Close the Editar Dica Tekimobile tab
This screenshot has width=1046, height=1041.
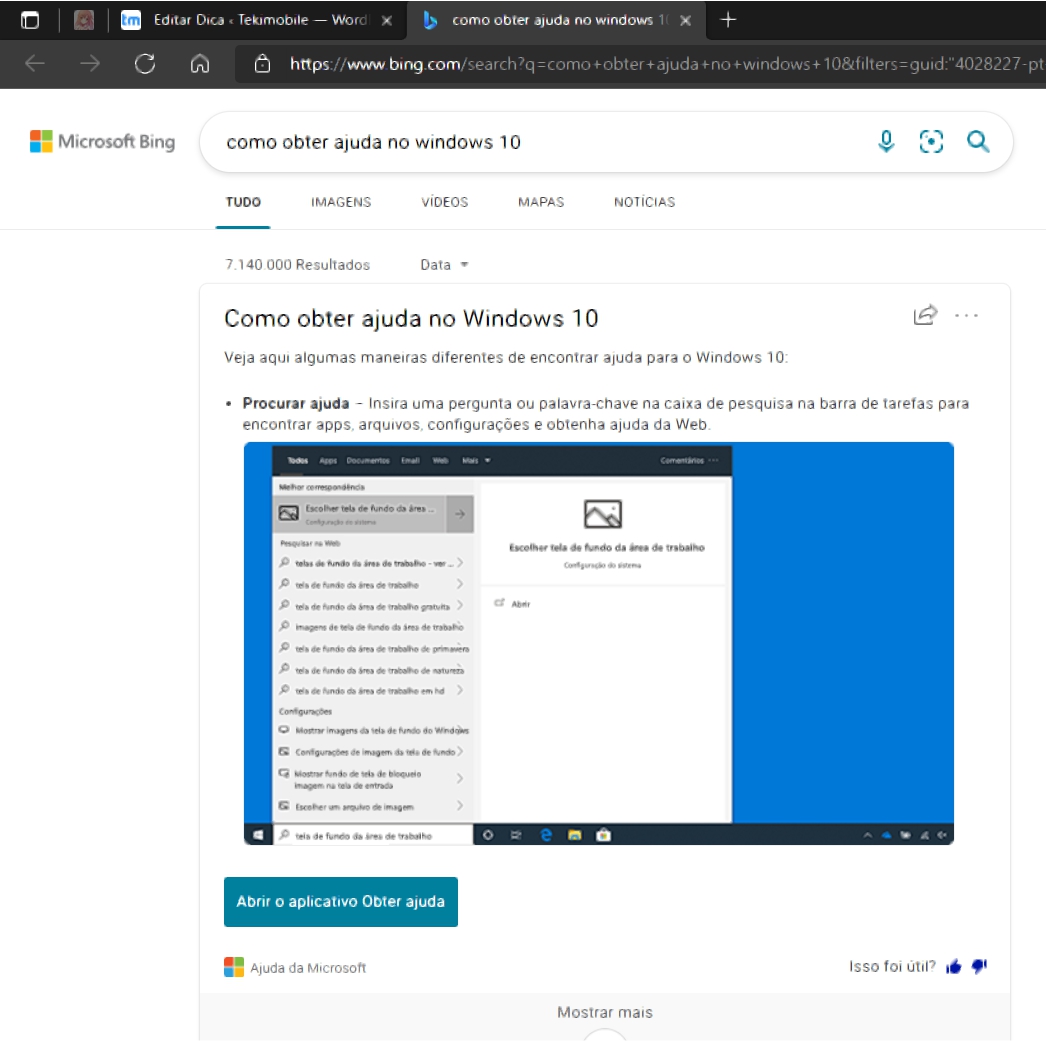[386, 21]
